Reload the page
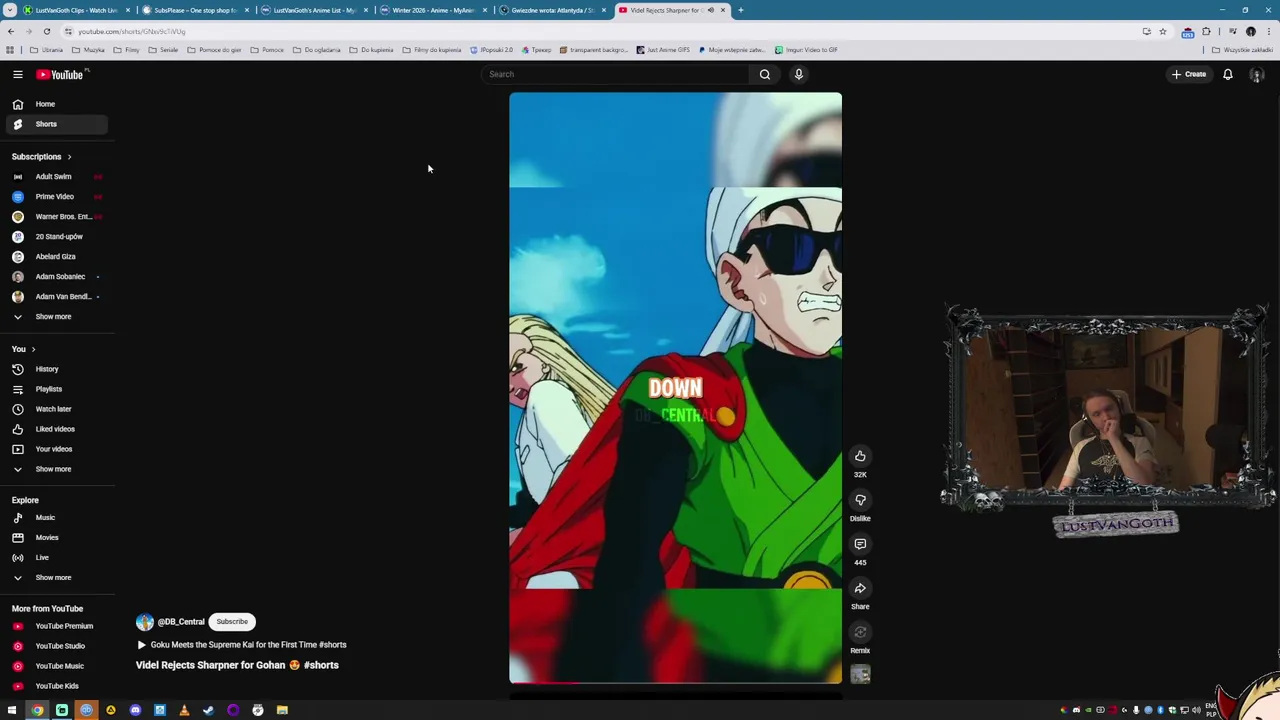Screen dimensions: 1280x720 46,31
